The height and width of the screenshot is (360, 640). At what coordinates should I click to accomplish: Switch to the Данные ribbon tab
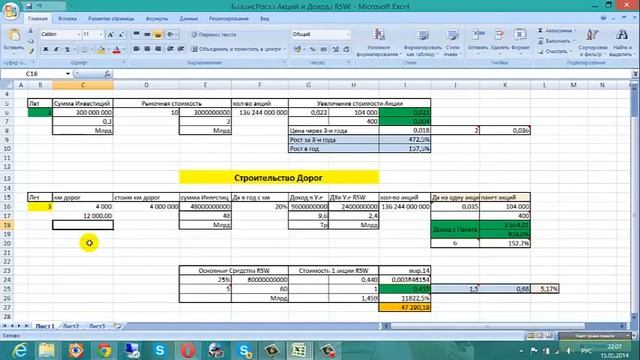(189, 19)
